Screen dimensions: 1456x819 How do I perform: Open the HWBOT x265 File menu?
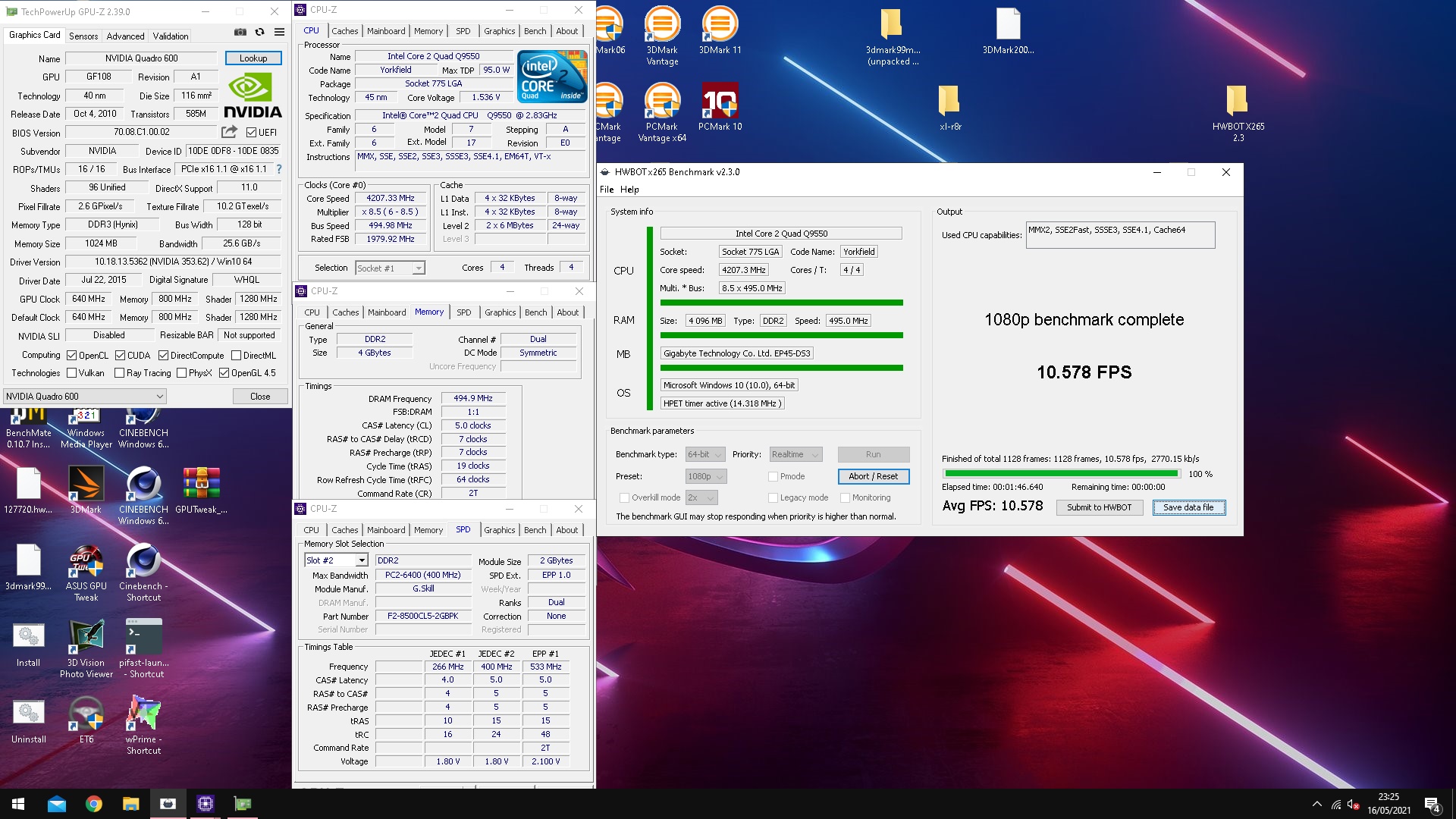pos(607,190)
